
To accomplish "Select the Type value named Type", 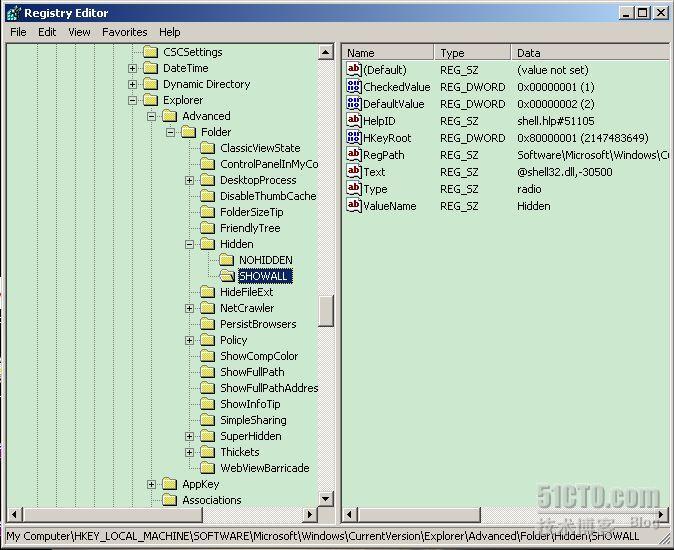I will point(375,189).
